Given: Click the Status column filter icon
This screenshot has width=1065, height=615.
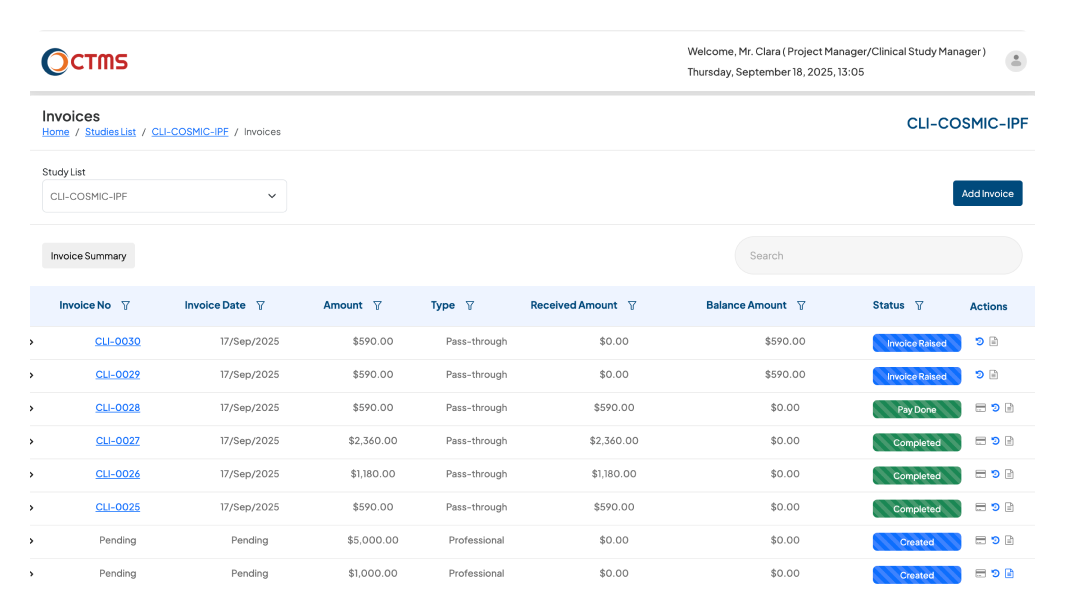Looking at the screenshot, I should click(919, 305).
